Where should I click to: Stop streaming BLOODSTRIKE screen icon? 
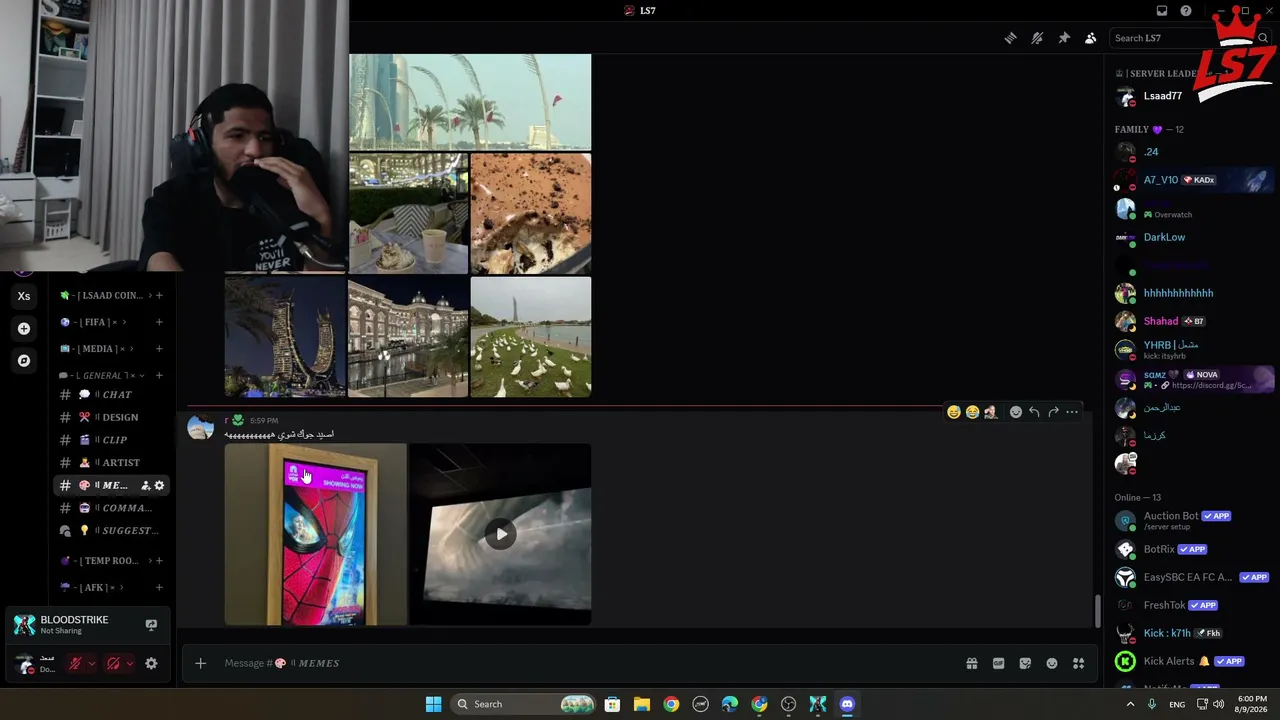click(x=151, y=625)
